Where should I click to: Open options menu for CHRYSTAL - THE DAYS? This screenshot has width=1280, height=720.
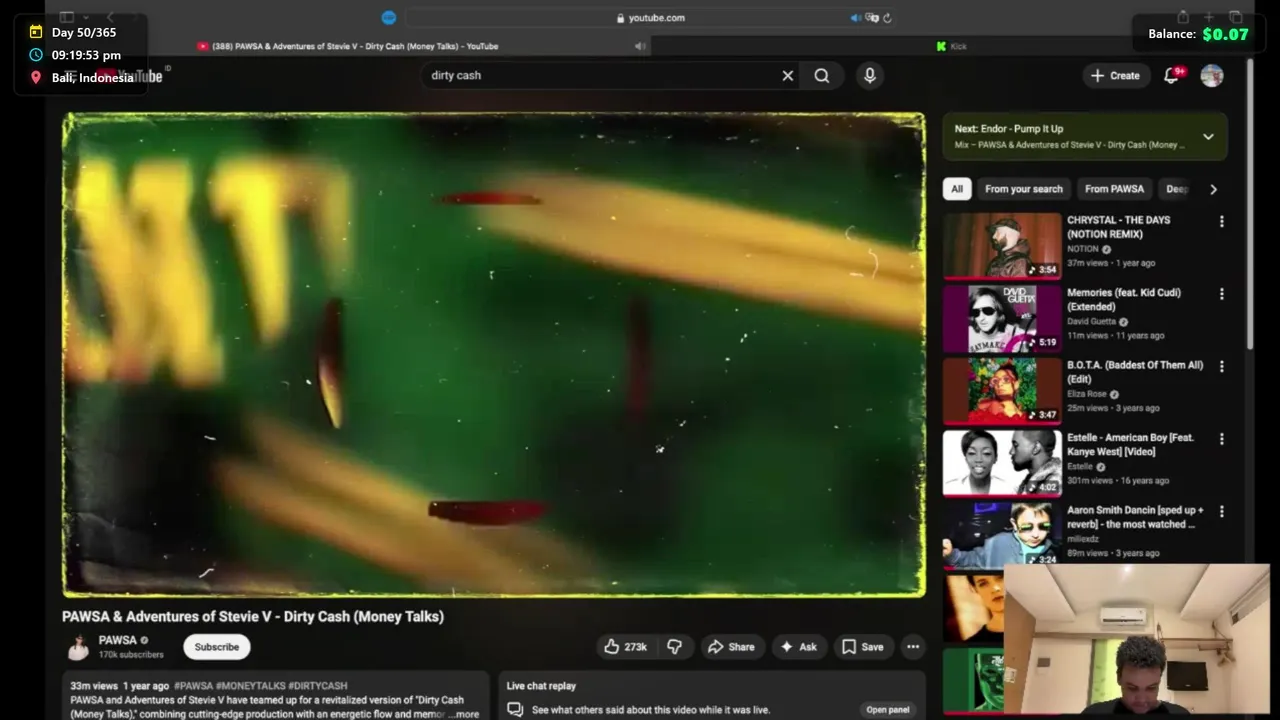[x=1221, y=222]
